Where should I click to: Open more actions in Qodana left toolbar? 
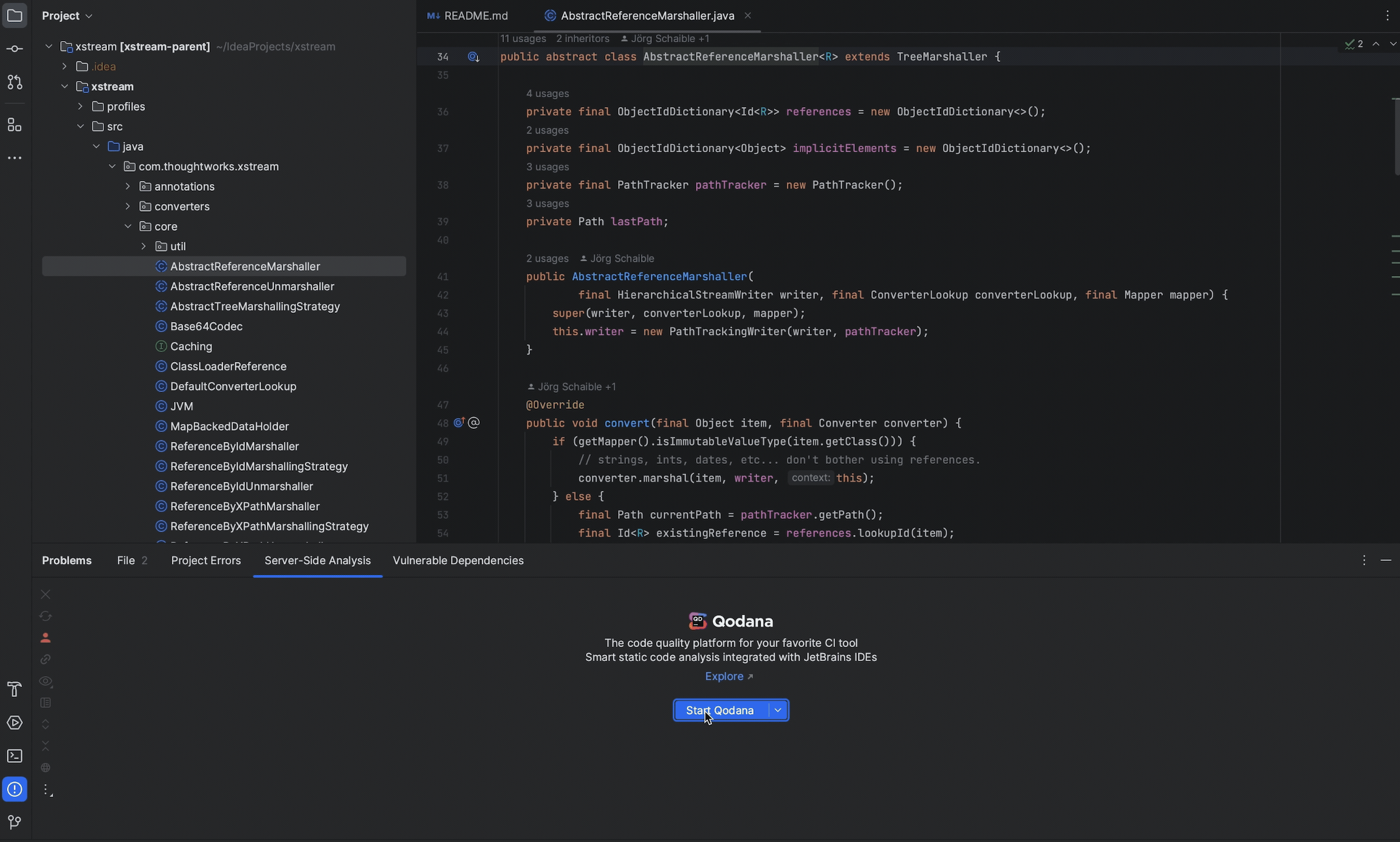click(47, 790)
